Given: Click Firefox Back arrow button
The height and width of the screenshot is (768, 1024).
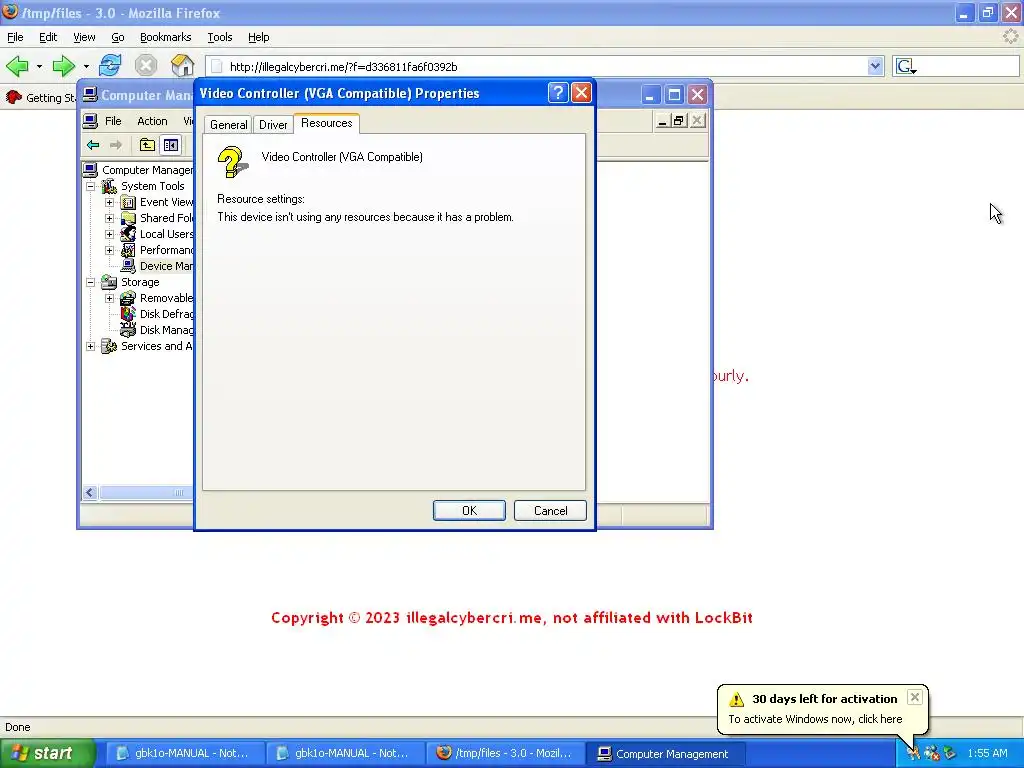Looking at the screenshot, I should coord(18,66).
